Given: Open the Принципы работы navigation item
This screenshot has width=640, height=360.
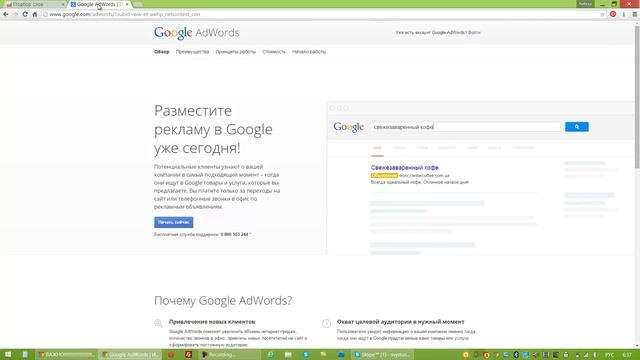Looking at the screenshot, I should [x=236, y=52].
